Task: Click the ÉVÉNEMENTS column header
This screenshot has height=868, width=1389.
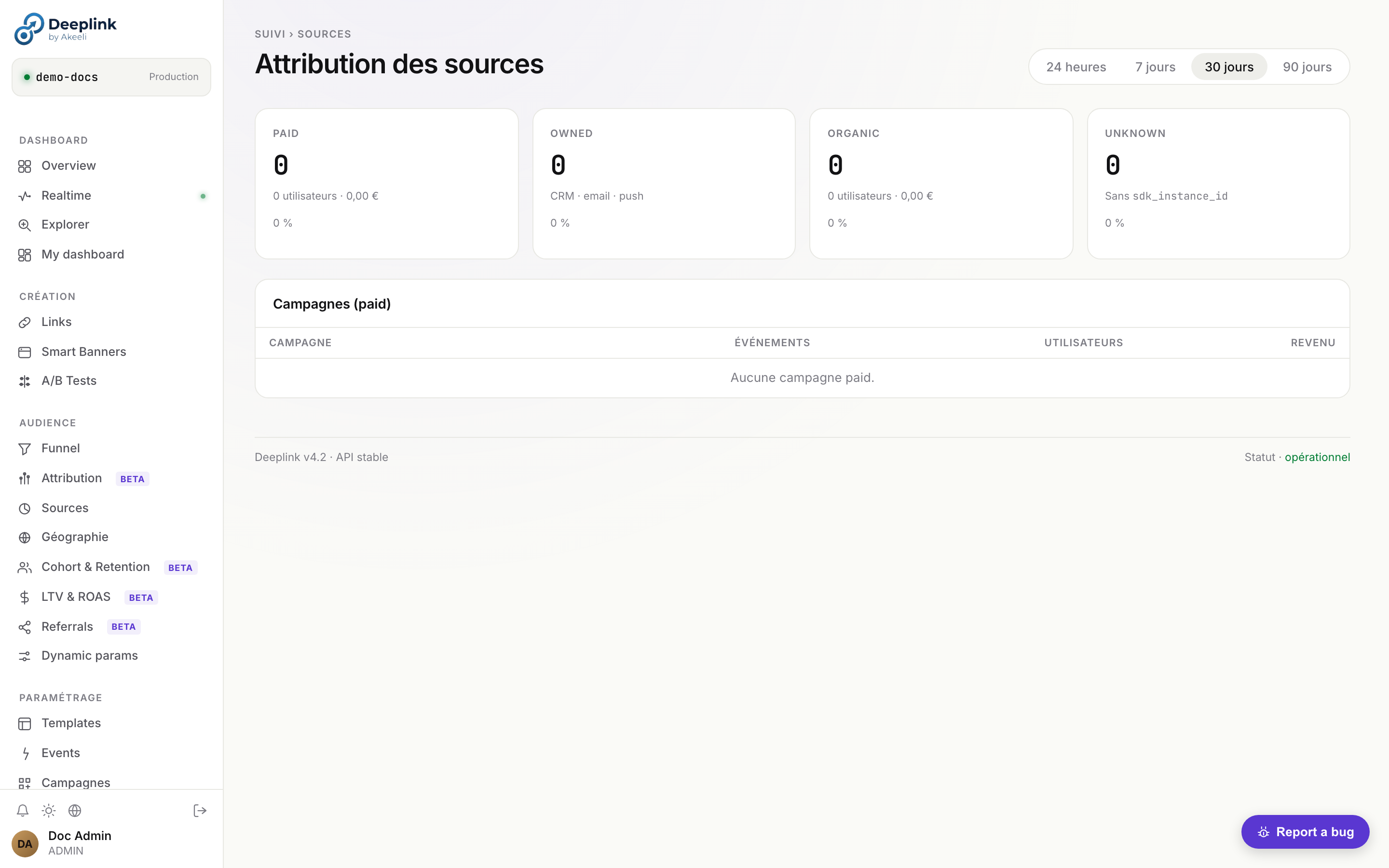Action: (772, 343)
